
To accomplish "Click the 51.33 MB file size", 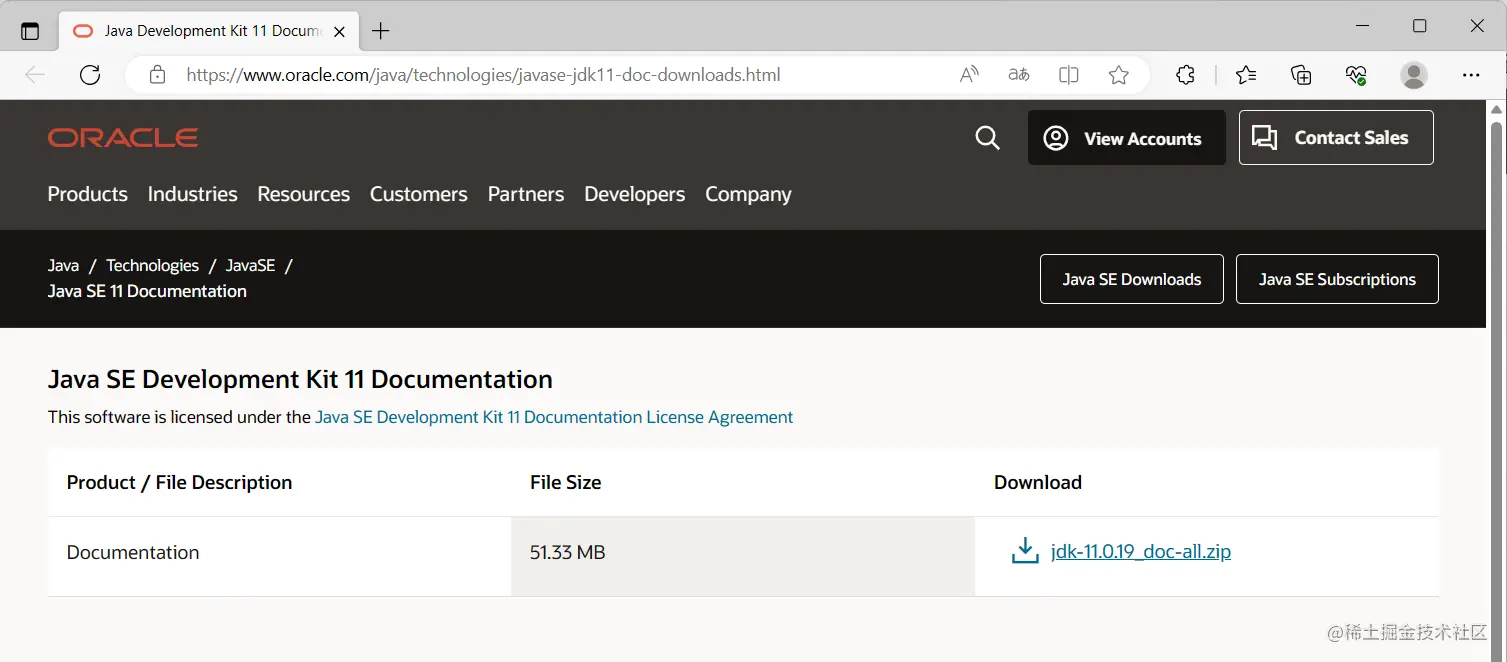I will click(568, 552).
